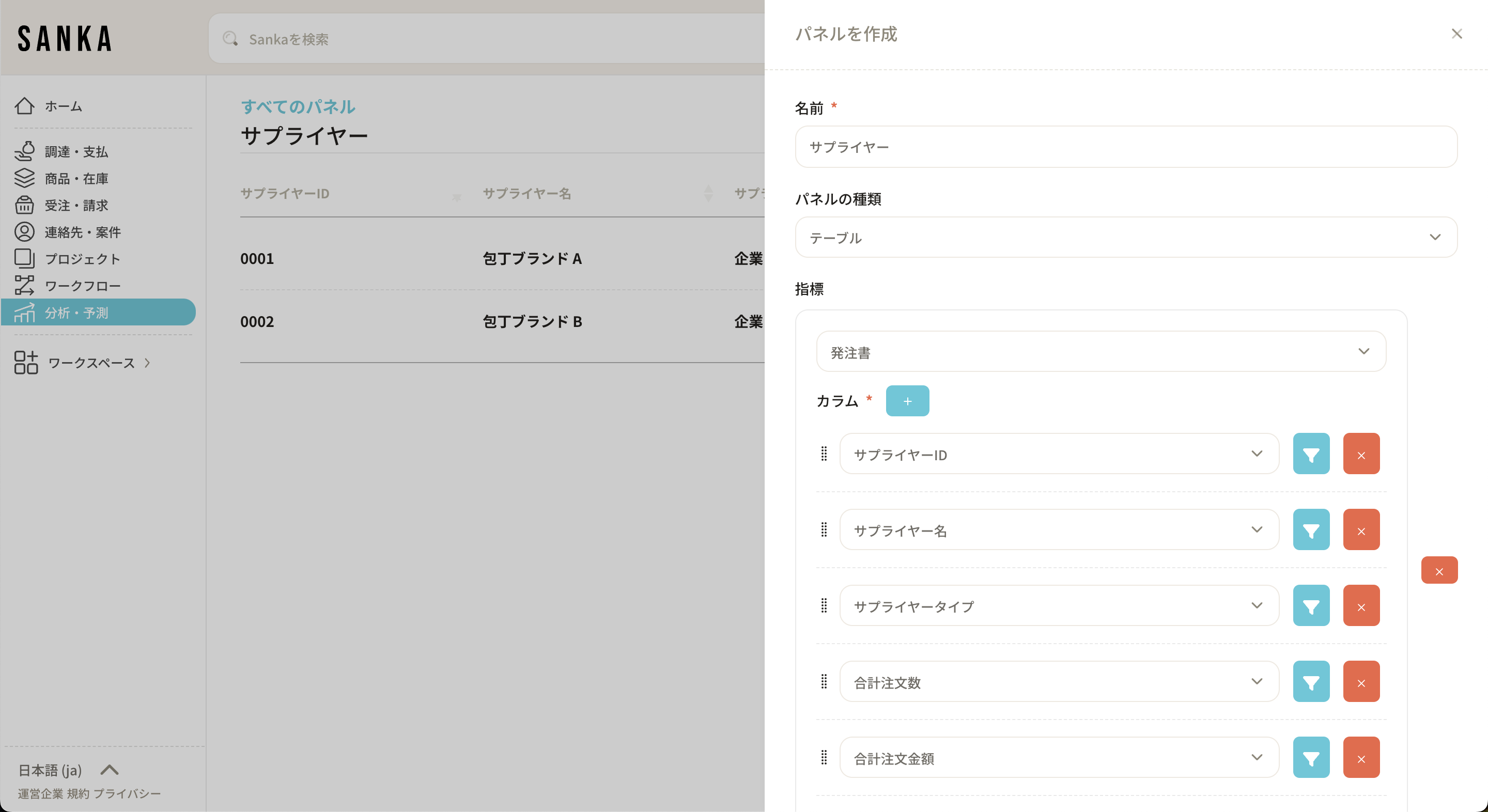Open ワークフロー in the sidebar

(83, 286)
